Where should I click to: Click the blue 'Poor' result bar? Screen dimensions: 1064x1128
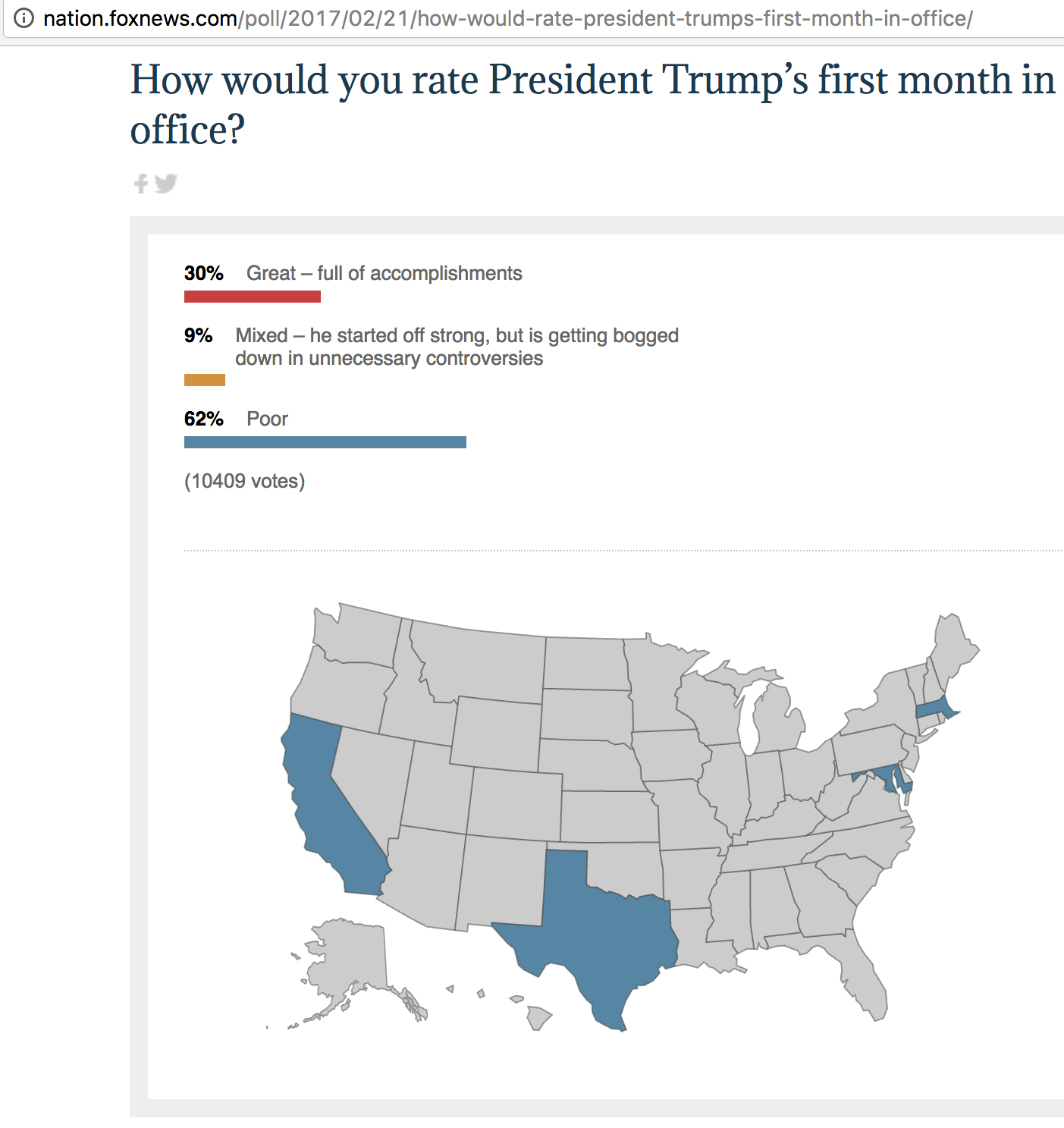pos(325,442)
